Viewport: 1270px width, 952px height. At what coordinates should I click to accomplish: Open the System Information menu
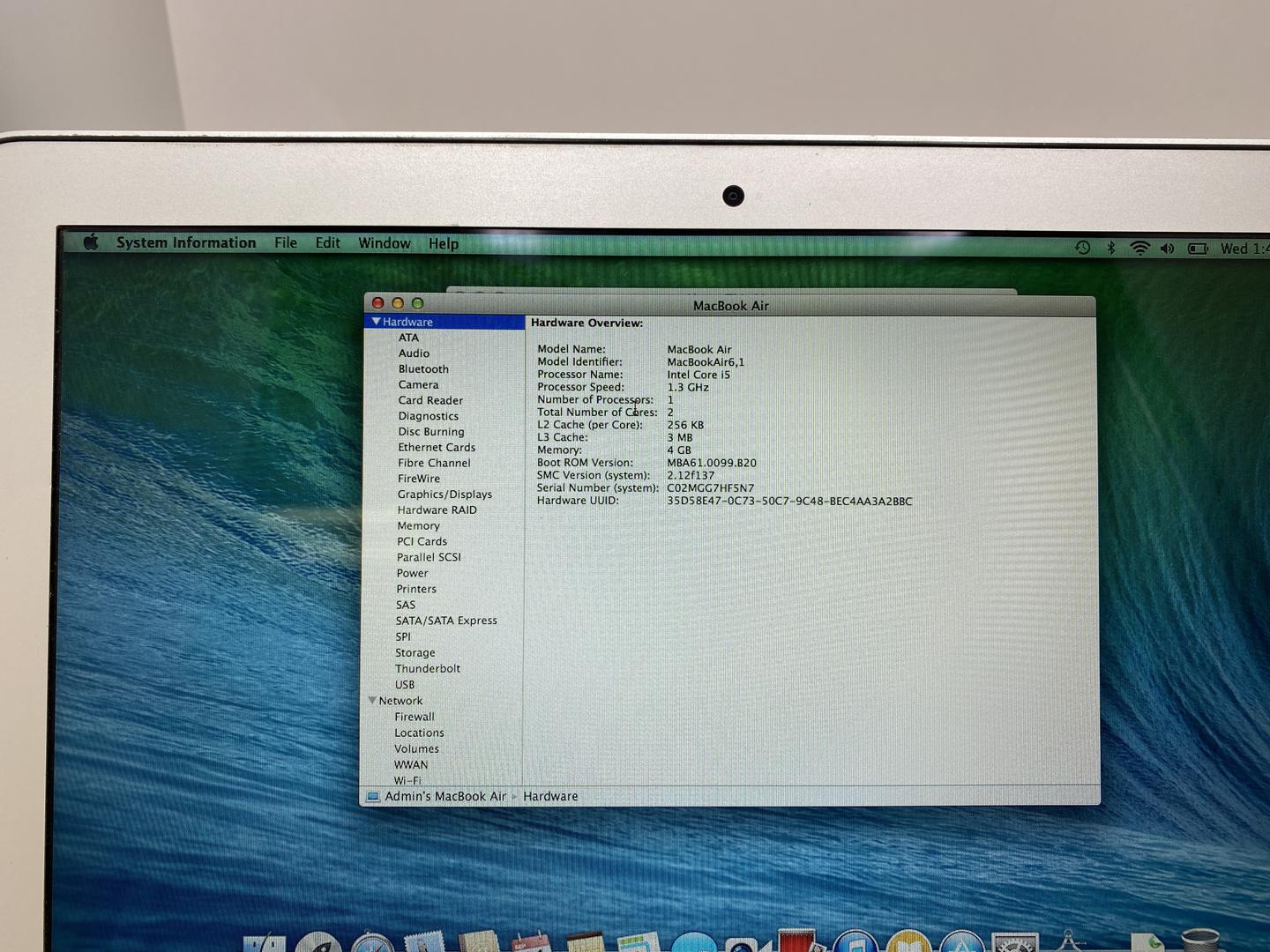click(186, 242)
